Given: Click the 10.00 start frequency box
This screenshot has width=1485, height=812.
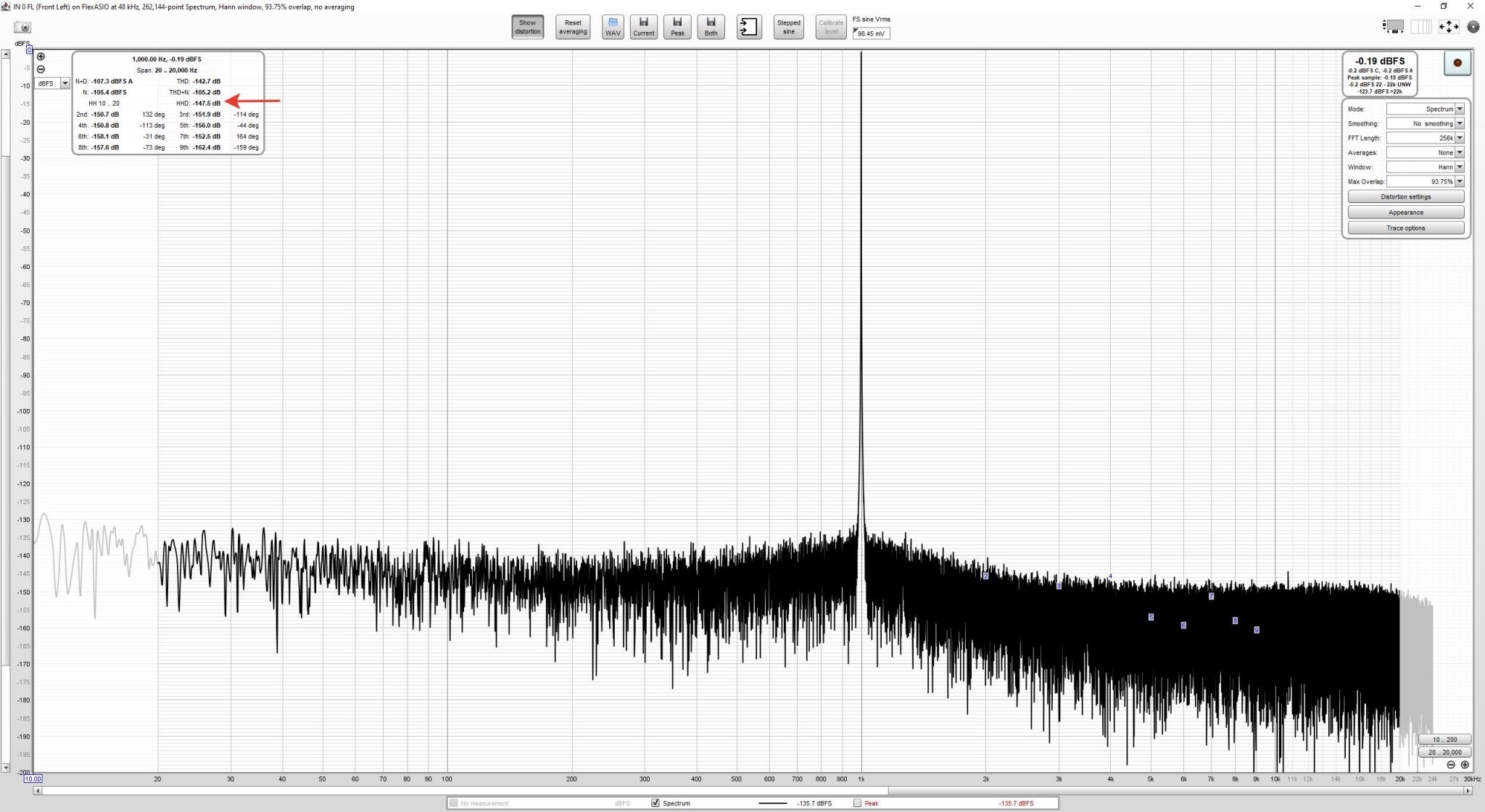Looking at the screenshot, I should [x=33, y=779].
